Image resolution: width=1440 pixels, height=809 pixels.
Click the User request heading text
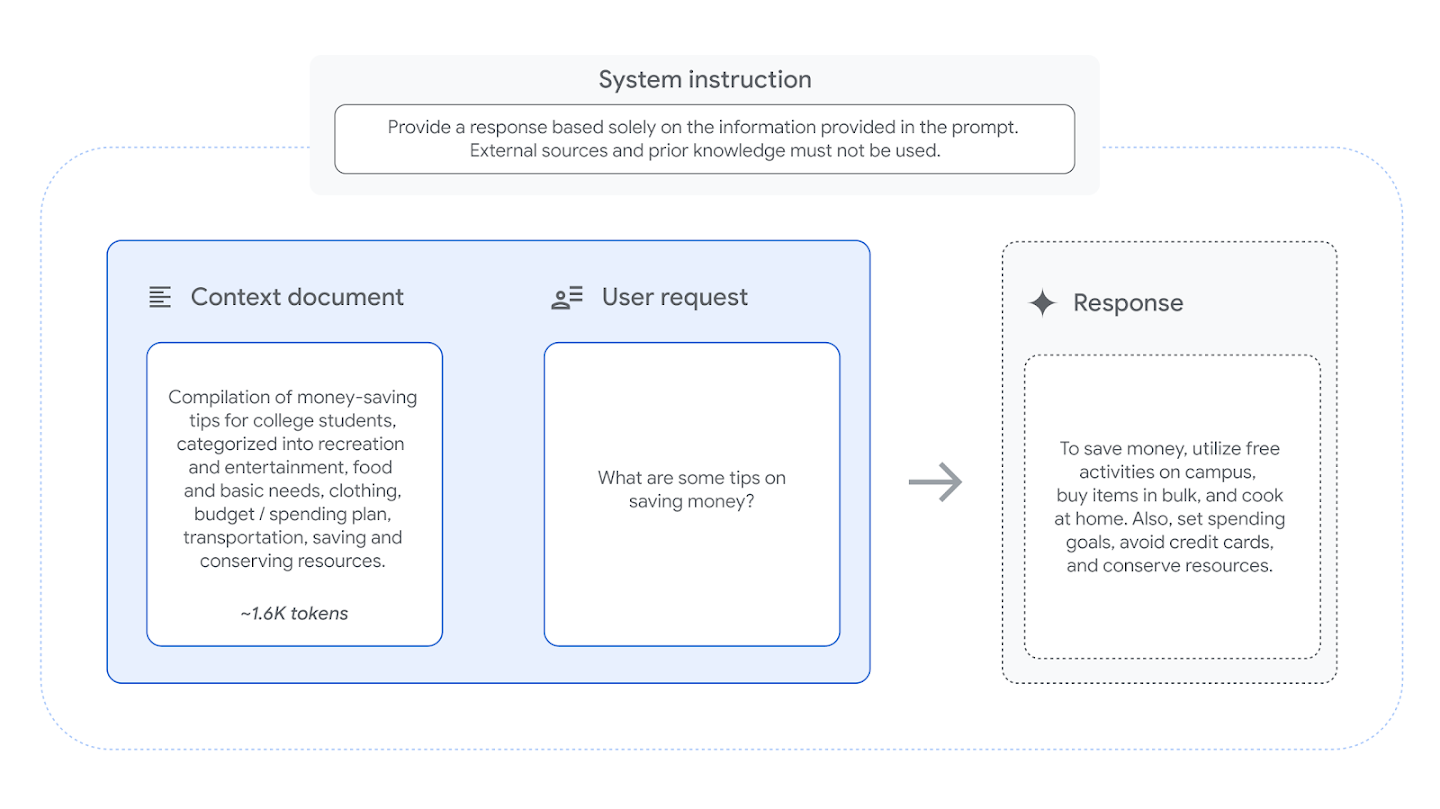pyautogui.click(x=674, y=297)
